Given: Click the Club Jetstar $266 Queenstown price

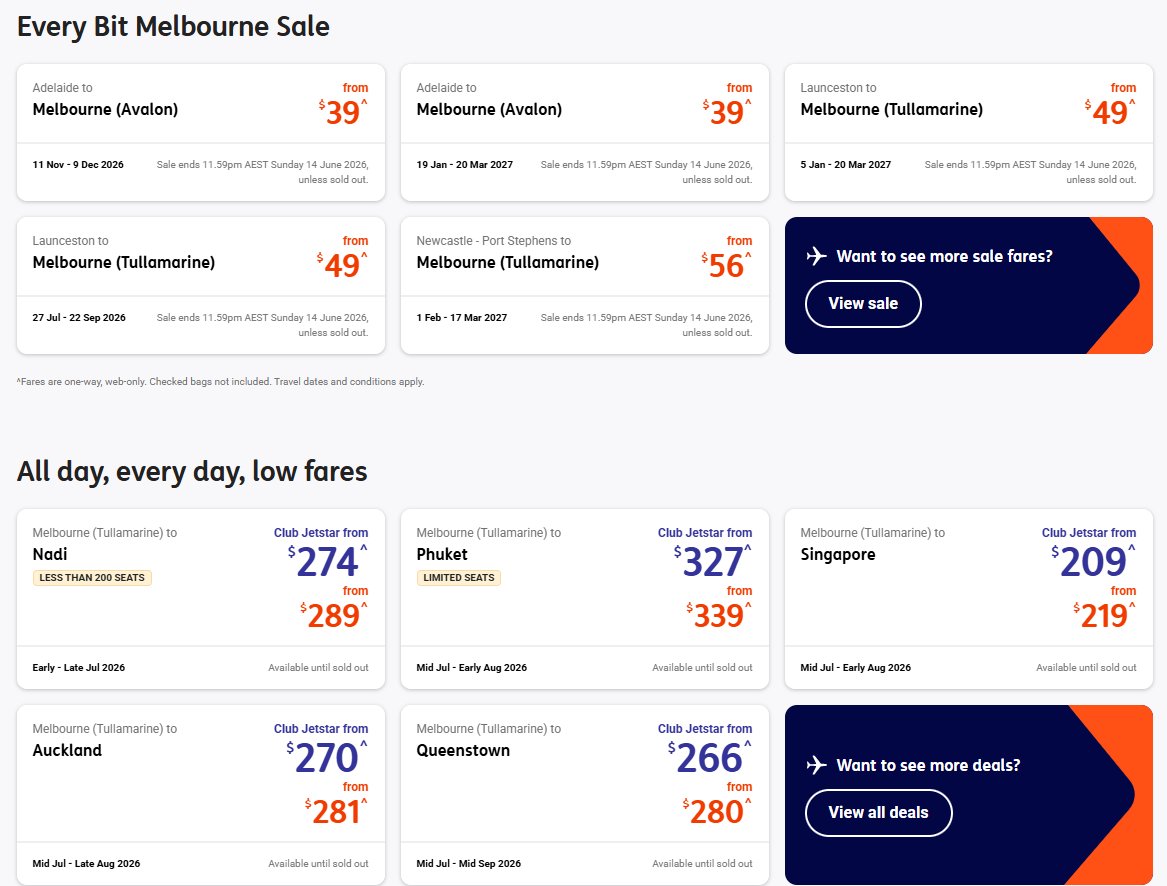Looking at the screenshot, I should coord(709,757).
